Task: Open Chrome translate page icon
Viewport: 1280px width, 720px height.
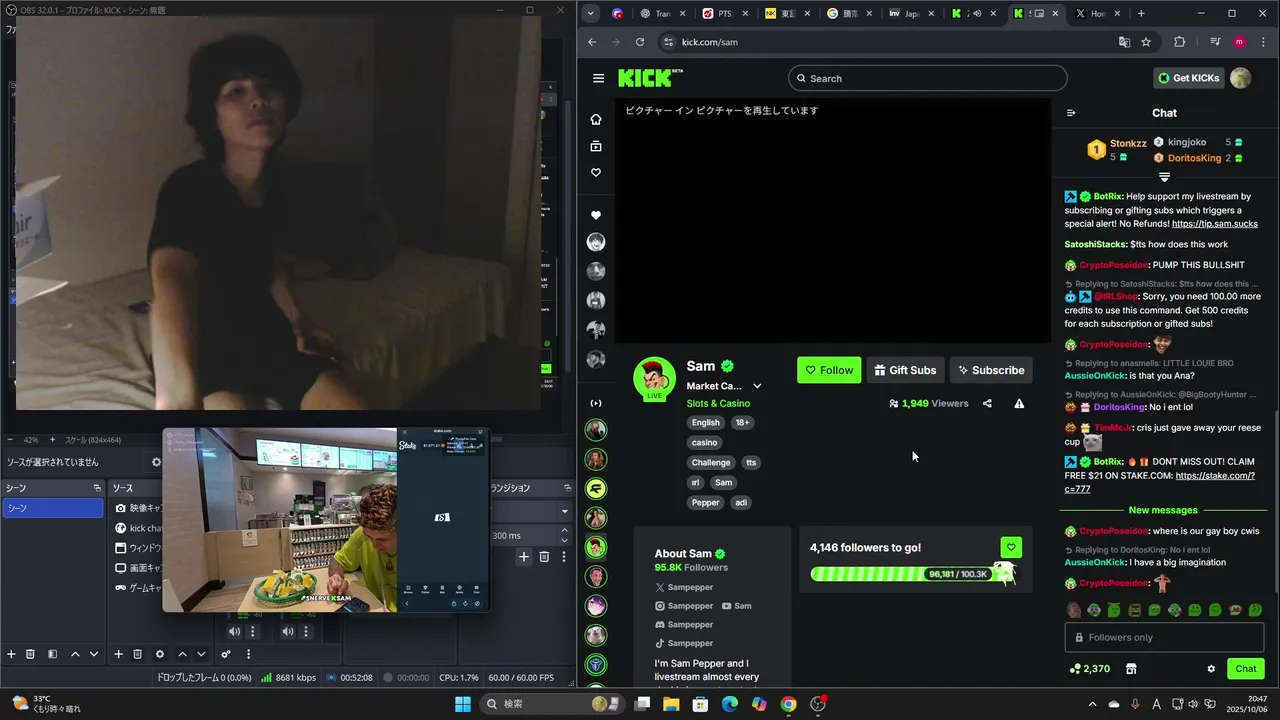Action: (x=1124, y=42)
